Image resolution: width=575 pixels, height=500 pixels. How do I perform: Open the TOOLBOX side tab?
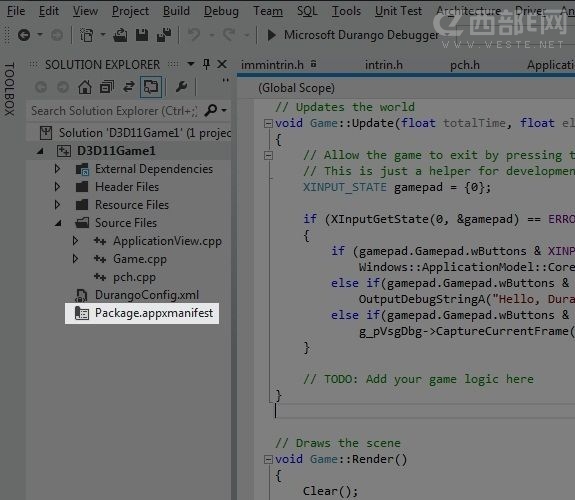[10, 89]
